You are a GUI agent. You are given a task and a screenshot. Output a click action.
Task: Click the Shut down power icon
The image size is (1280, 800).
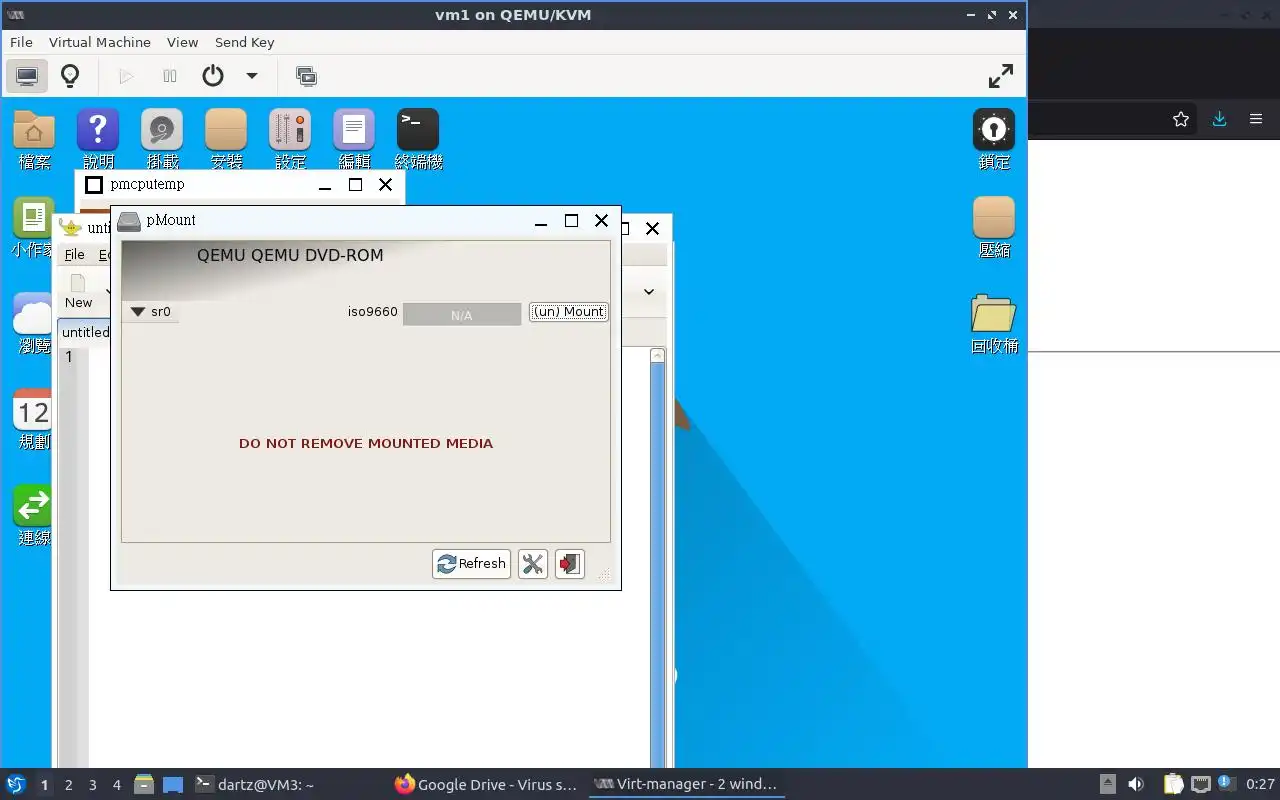click(x=212, y=76)
